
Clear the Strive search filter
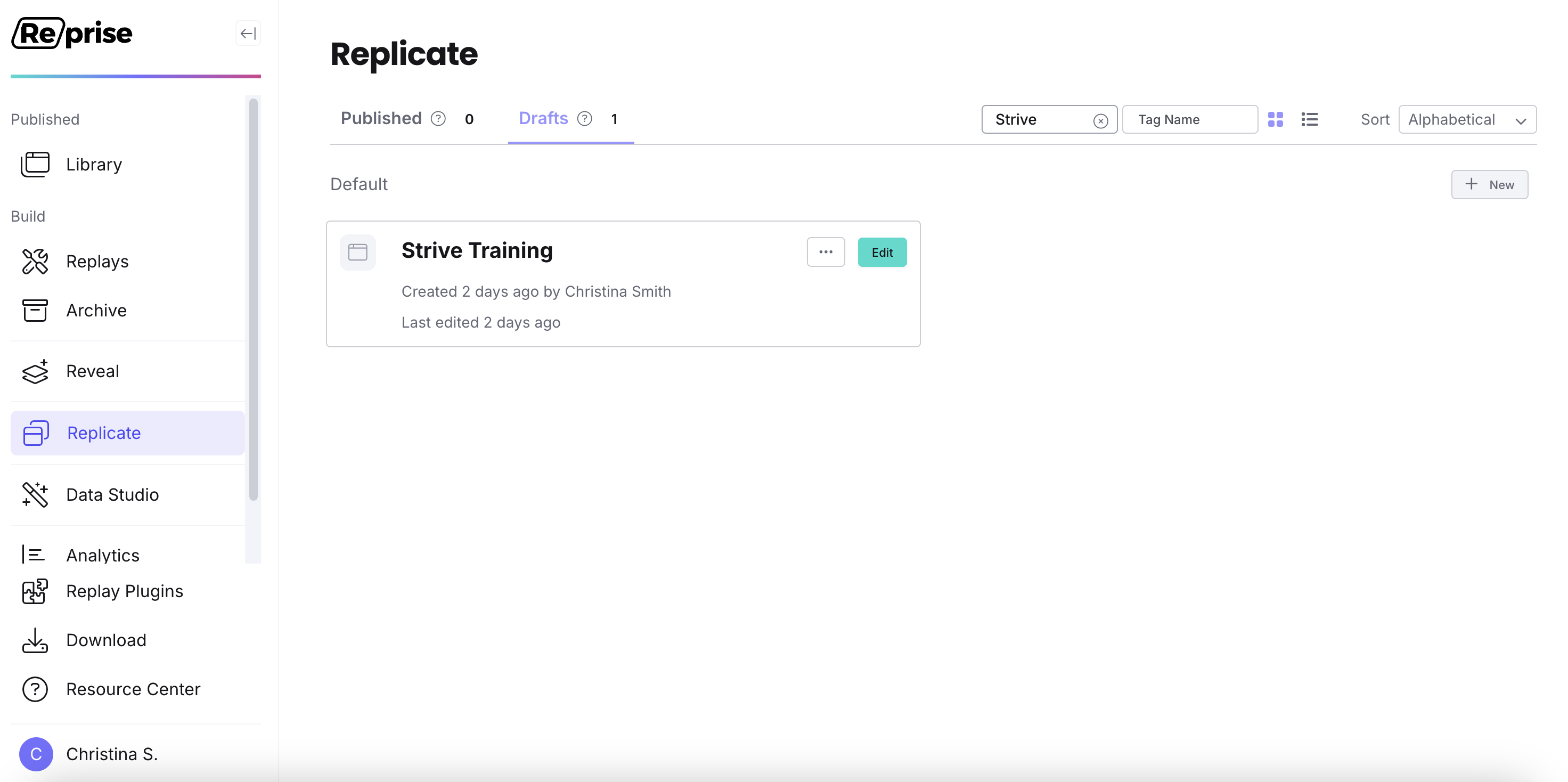1100,120
